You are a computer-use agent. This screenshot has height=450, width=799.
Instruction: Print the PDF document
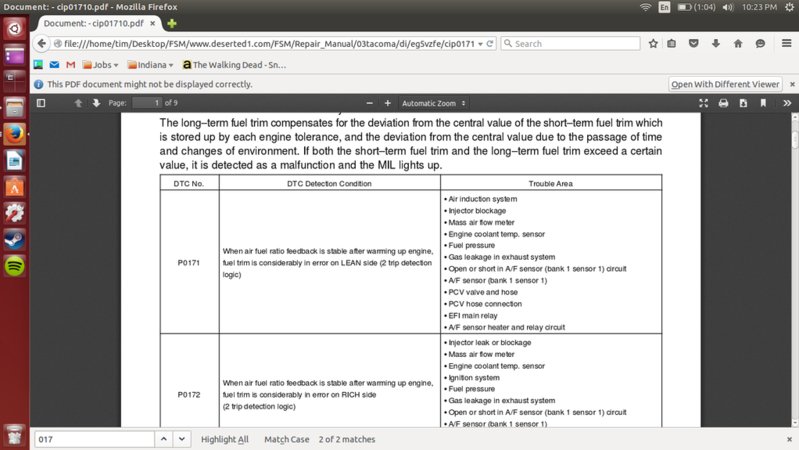pos(723,103)
